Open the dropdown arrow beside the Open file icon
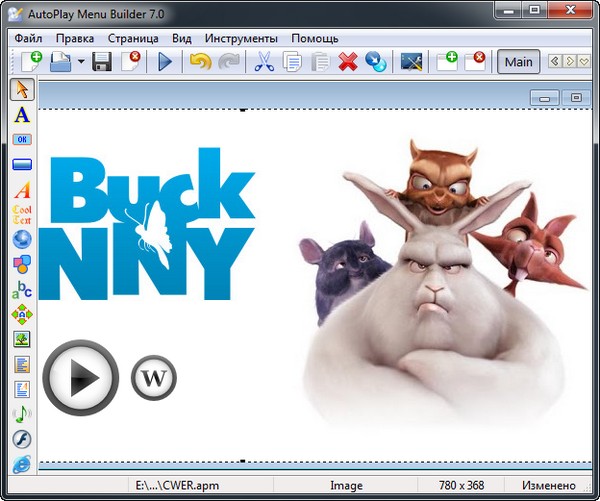 click(80, 62)
